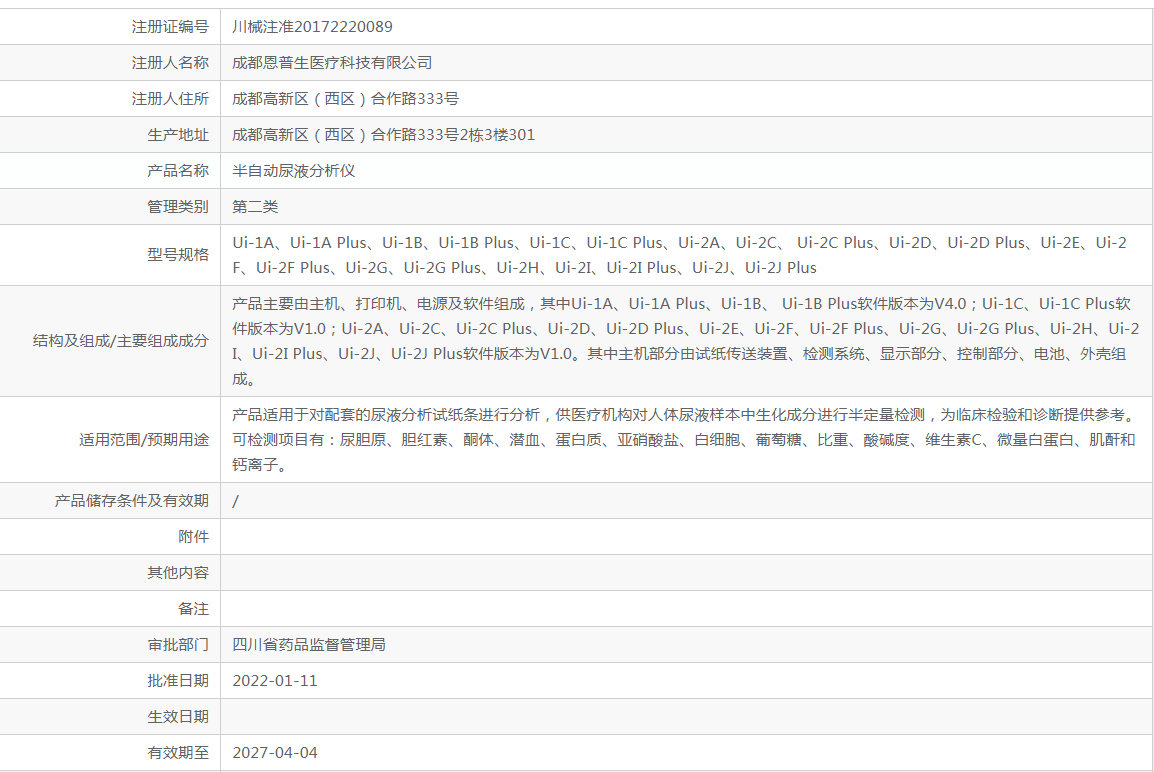Click the intended use text starting 产品适用于
This screenshot has height=772, width=1154.
pyautogui.click(x=684, y=439)
